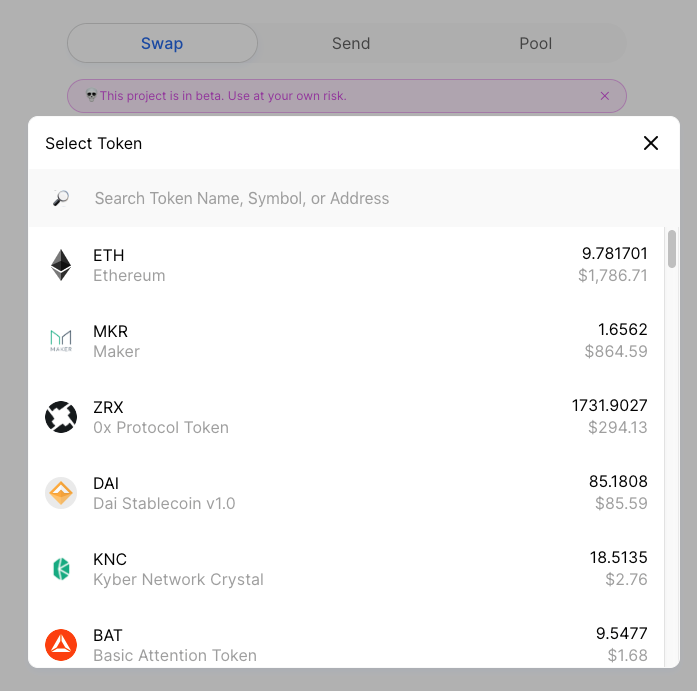Image resolution: width=697 pixels, height=691 pixels.
Task: Choose ETH from the token list
Action: (x=109, y=256)
